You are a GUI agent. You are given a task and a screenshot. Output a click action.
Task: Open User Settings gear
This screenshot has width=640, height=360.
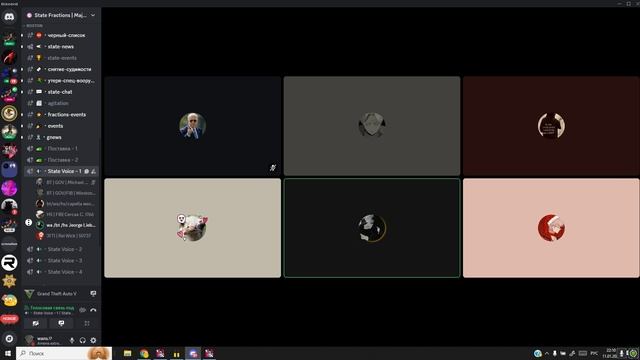[93, 340]
